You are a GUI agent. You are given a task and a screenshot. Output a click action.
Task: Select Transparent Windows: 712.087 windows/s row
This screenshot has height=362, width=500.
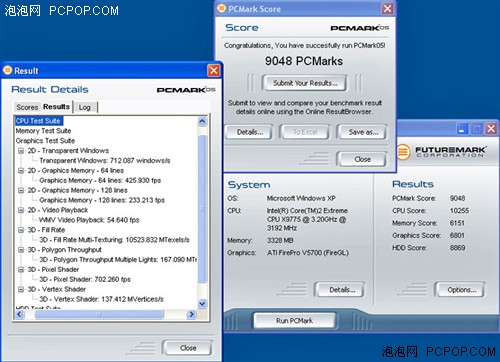[105, 161]
